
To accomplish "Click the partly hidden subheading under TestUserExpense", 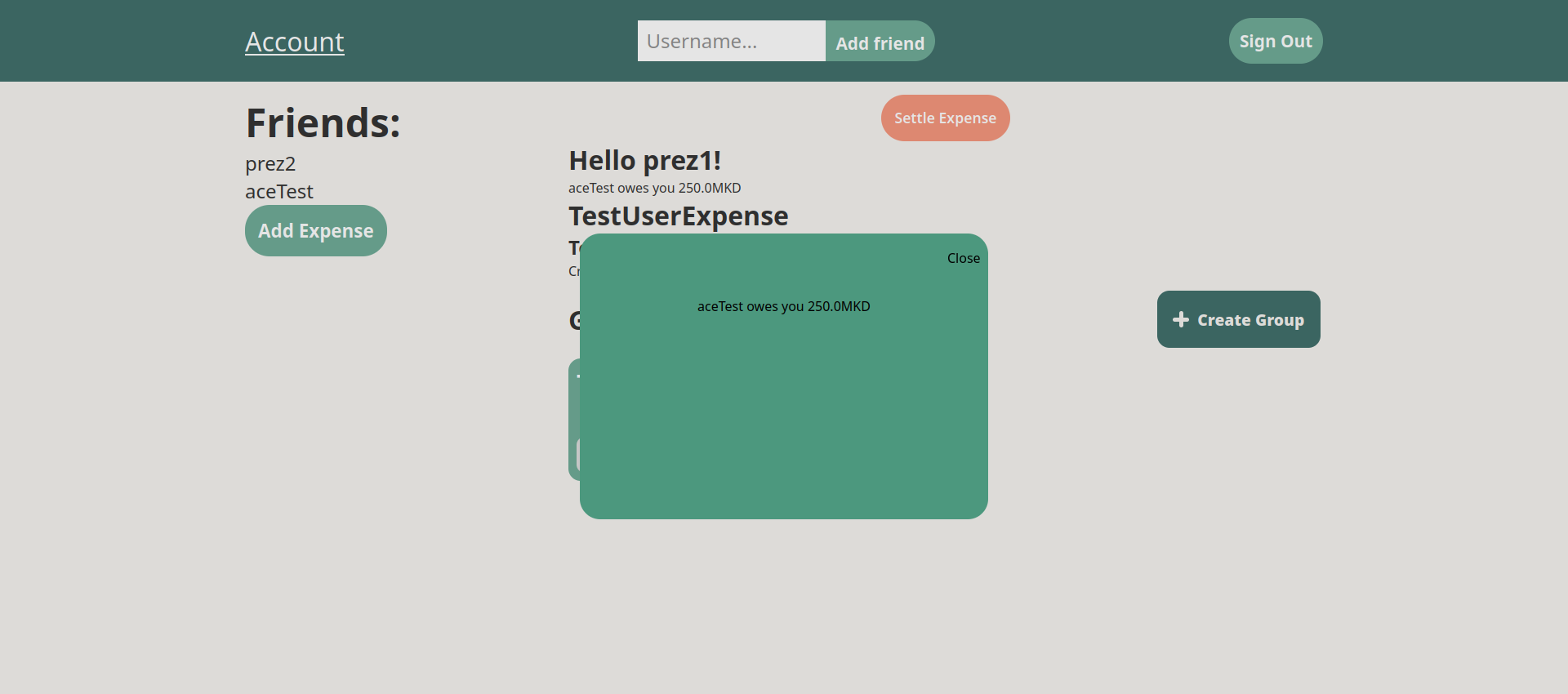I will tap(573, 247).
